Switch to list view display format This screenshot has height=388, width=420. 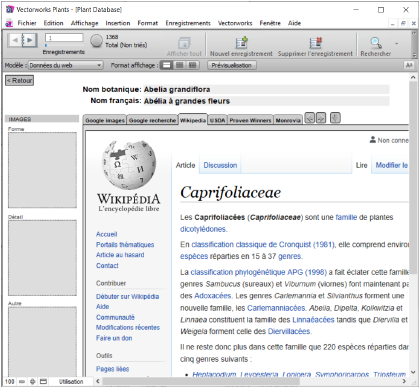[x=179, y=65]
